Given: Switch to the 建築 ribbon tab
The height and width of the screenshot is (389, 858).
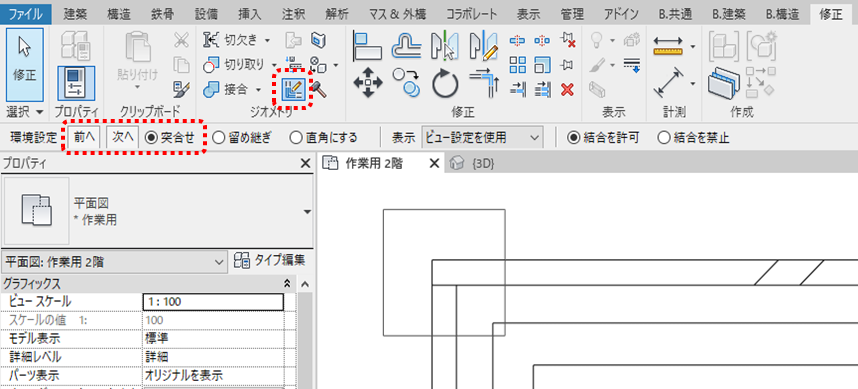Looking at the screenshot, I should pos(75,14).
